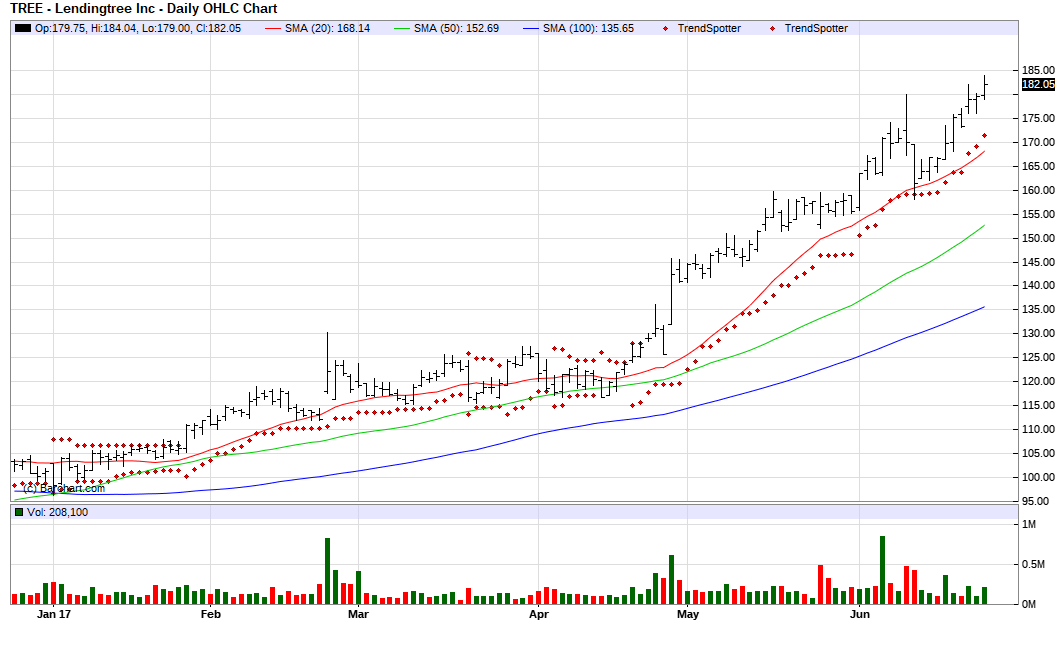
Task: Click the 'Mar' date axis label
Action: (x=358, y=614)
